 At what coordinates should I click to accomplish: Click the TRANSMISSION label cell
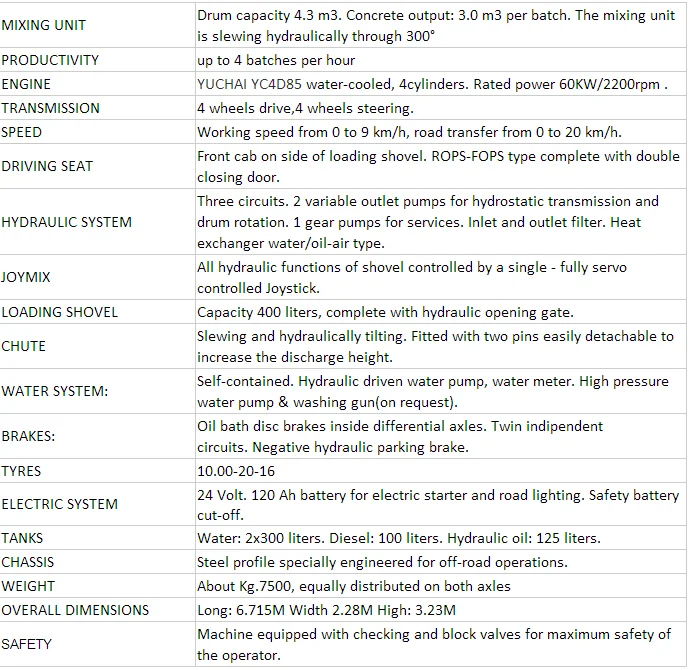(51, 108)
